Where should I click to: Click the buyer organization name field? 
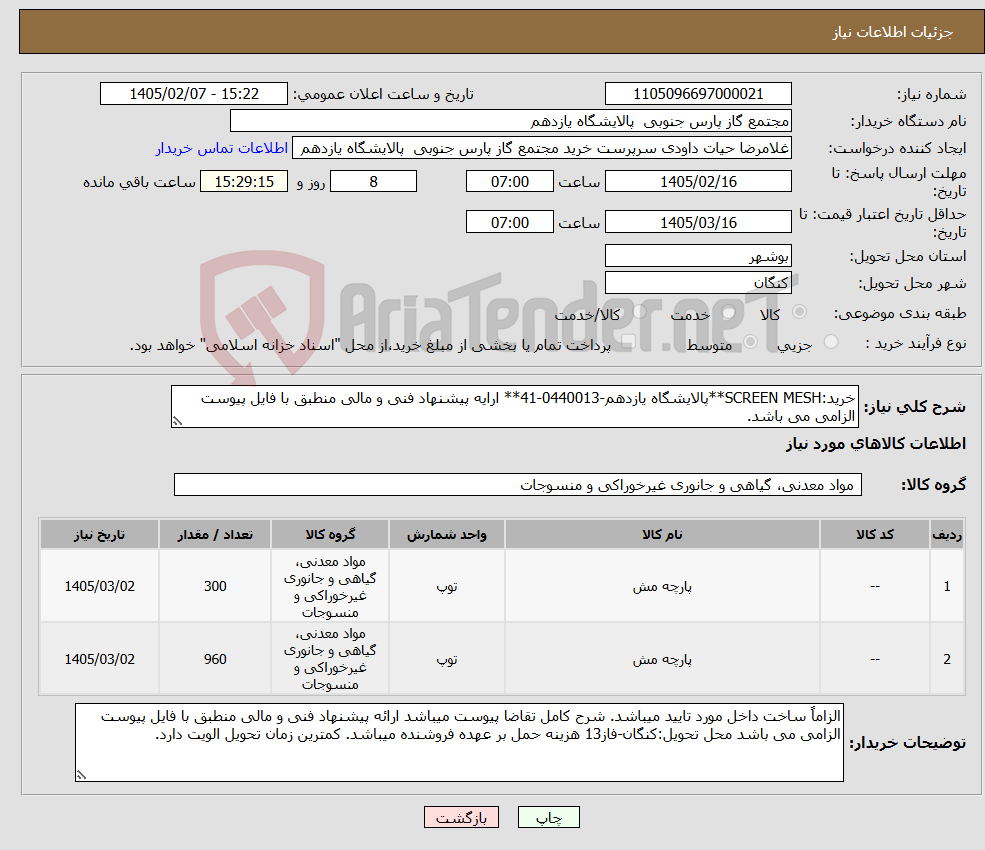coord(510,121)
